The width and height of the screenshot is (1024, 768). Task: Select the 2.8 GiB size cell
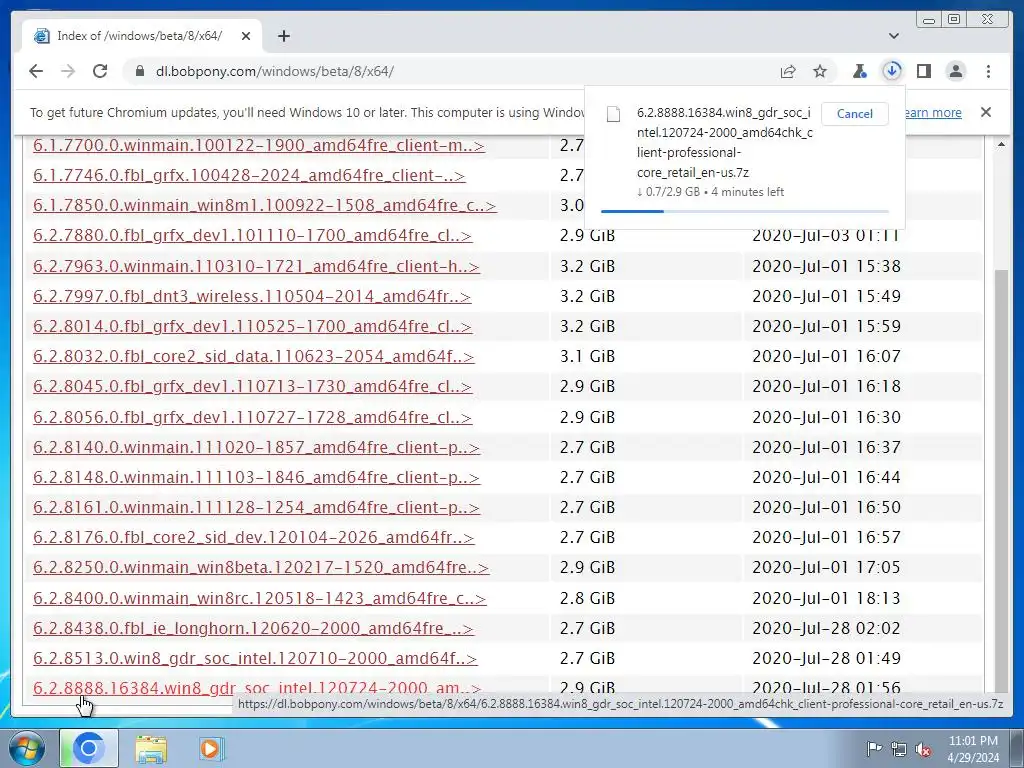tap(587, 598)
